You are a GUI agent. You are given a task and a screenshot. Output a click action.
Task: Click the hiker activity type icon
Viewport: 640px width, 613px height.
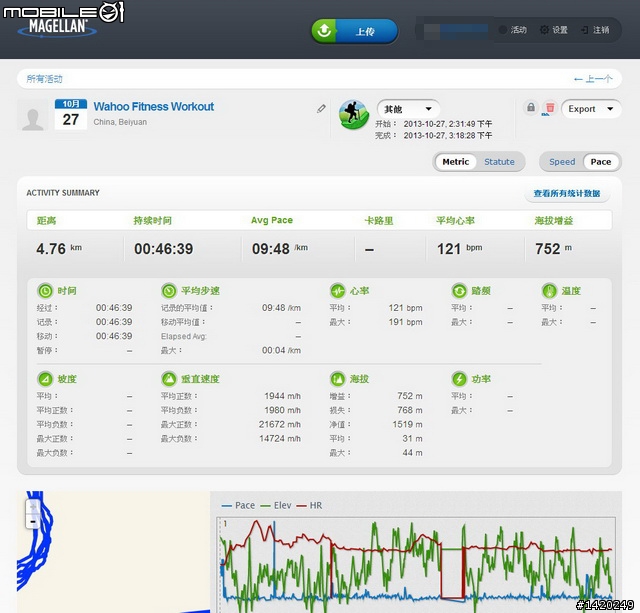pyautogui.click(x=354, y=115)
